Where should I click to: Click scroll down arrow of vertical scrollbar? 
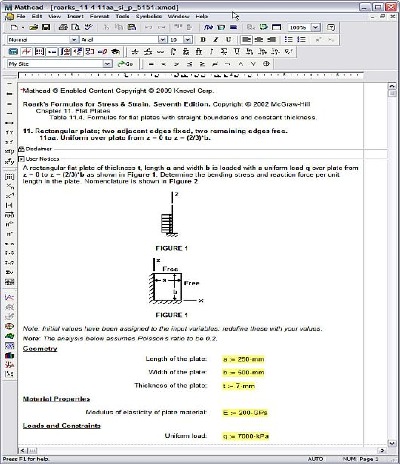click(x=392, y=443)
